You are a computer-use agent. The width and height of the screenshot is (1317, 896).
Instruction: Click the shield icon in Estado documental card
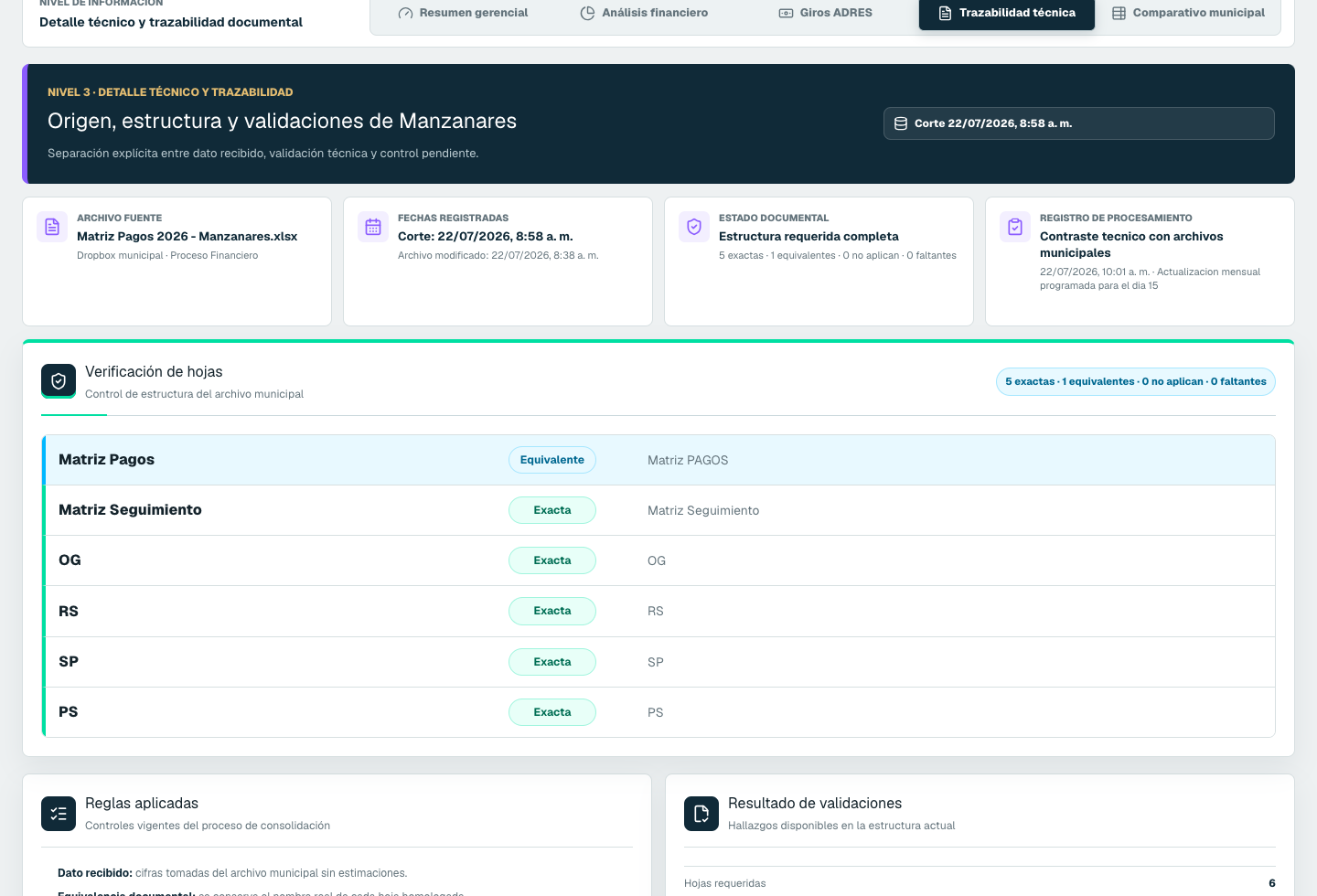click(694, 227)
